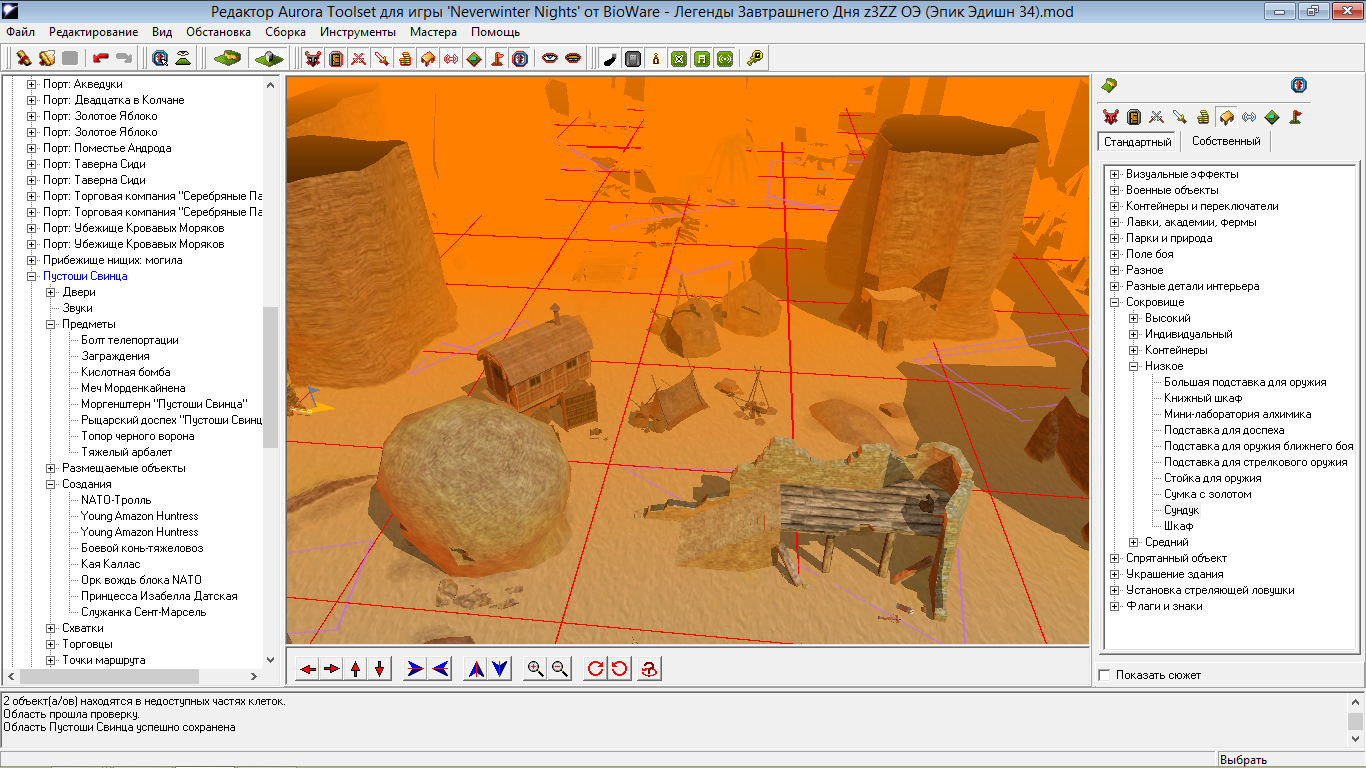Expand the Визуальные эффекты palette category
The height and width of the screenshot is (768, 1366).
click(x=1115, y=174)
